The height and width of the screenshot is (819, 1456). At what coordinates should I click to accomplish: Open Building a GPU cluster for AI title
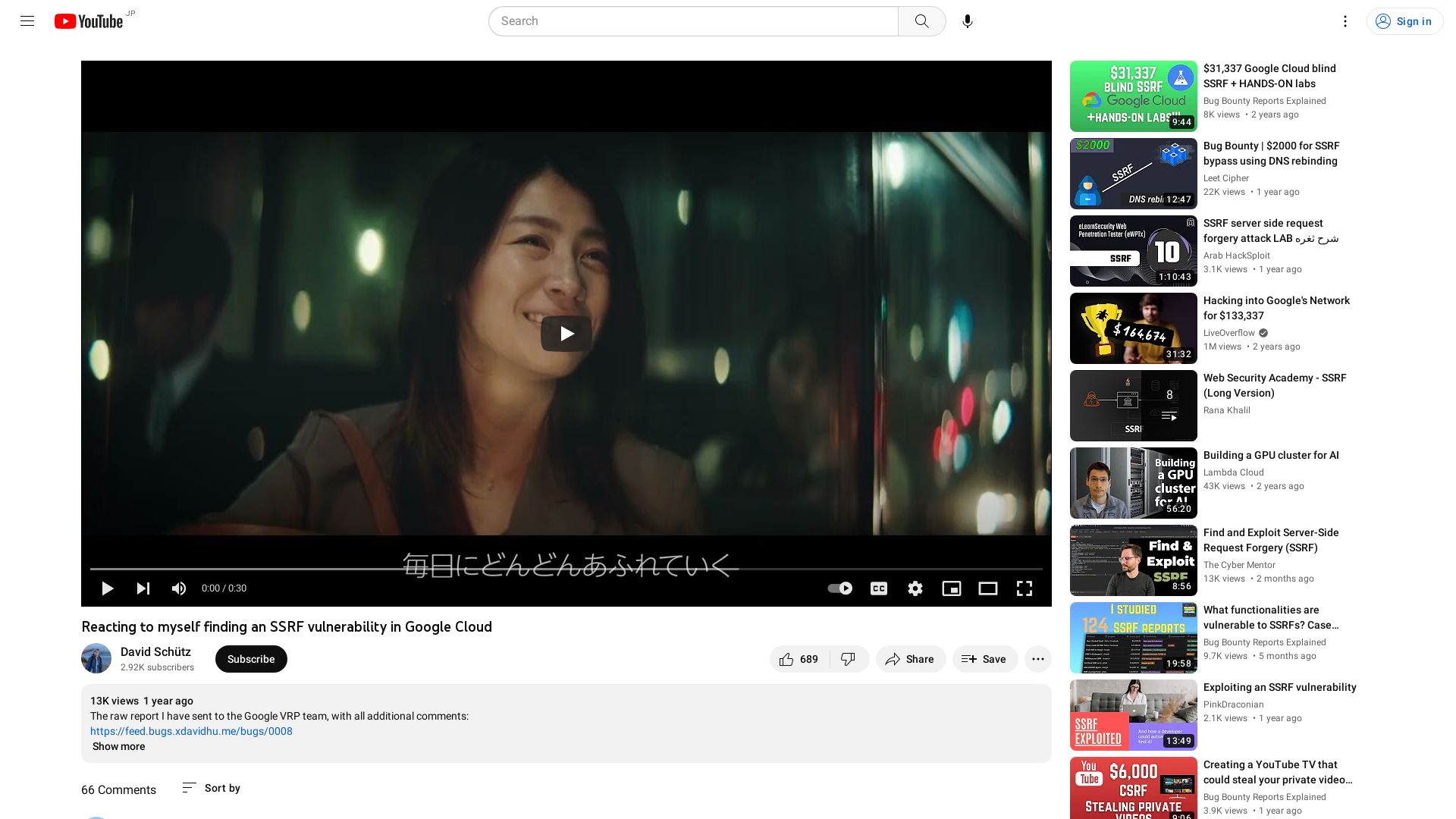(1271, 455)
